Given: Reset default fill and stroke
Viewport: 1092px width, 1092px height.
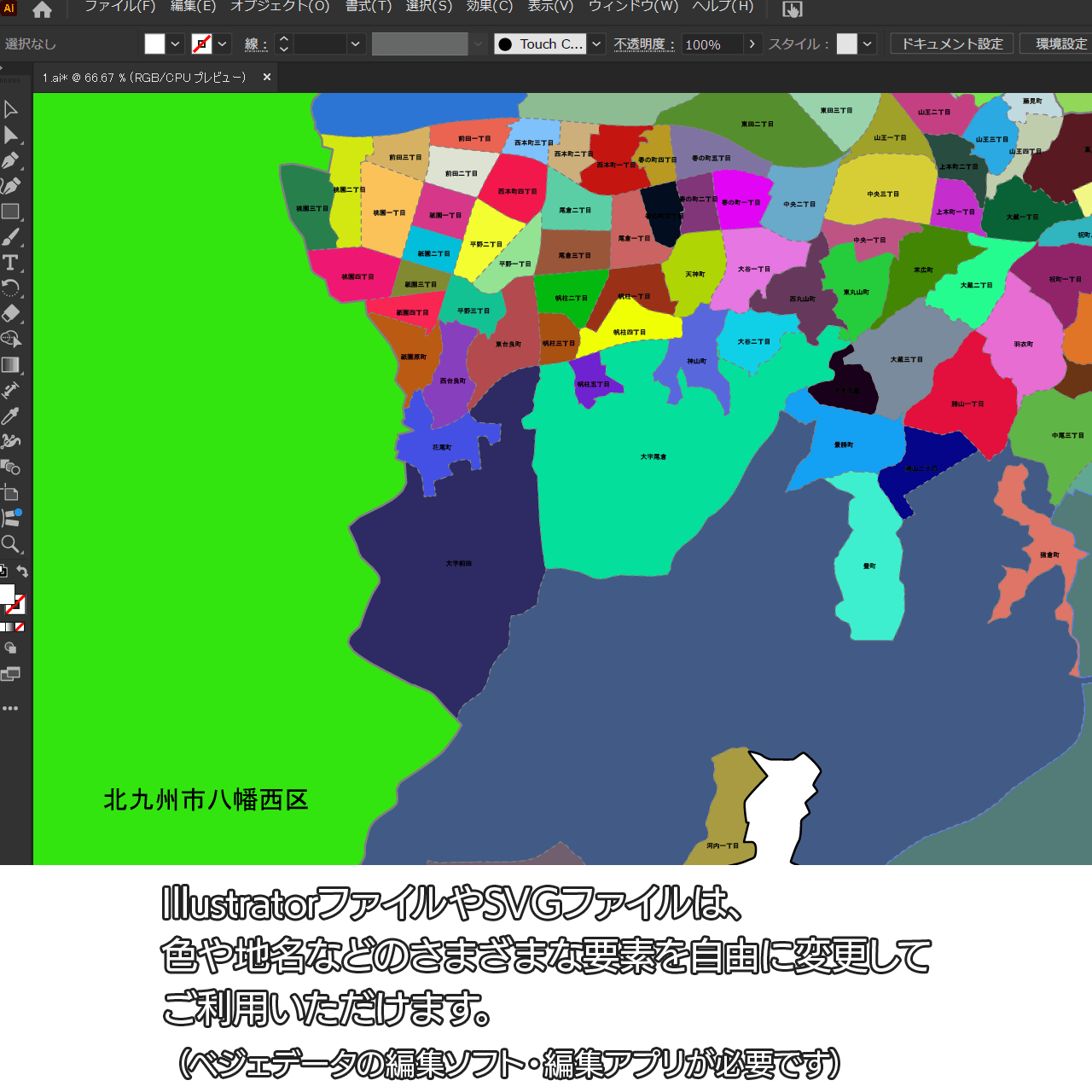Looking at the screenshot, I should (x=3, y=572).
